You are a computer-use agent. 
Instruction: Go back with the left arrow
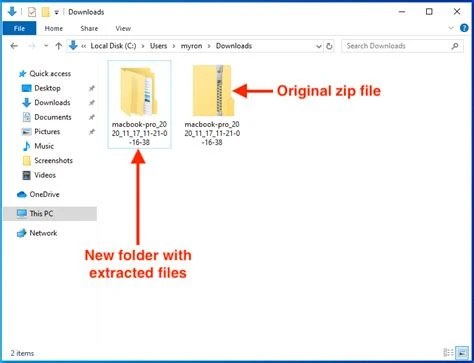tap(14, 46)
